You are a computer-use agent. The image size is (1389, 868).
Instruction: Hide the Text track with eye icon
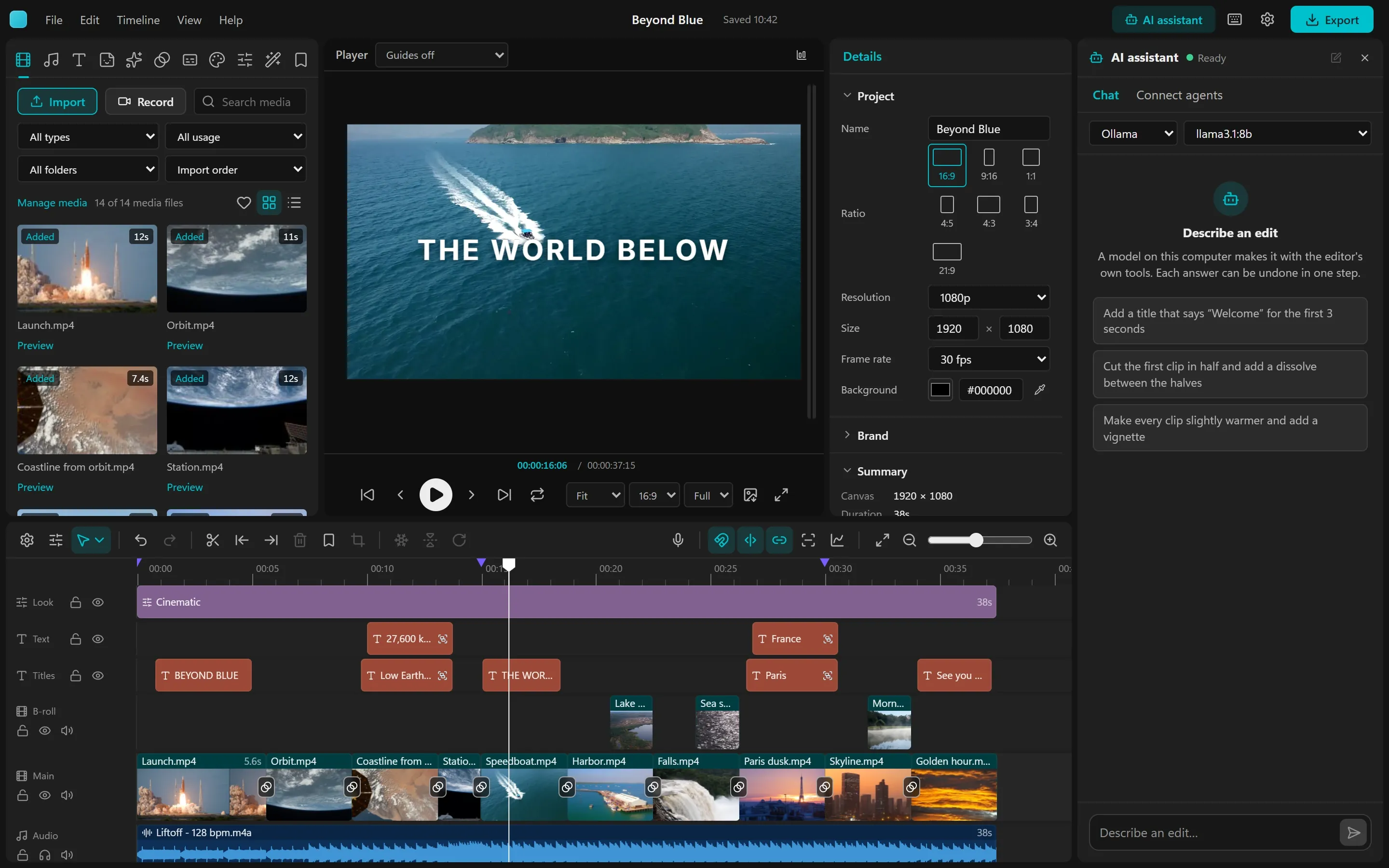point(98,639)
